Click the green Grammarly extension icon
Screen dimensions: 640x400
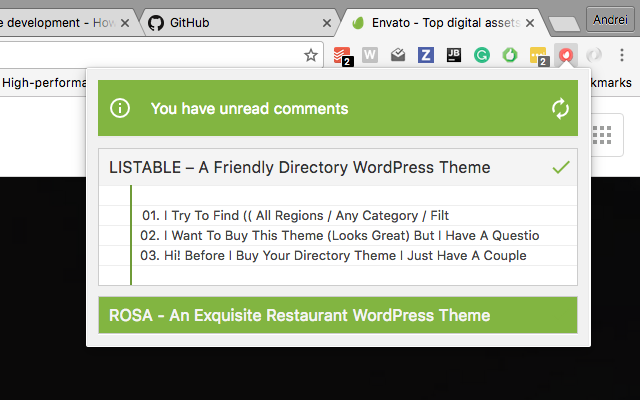[482, 55]
